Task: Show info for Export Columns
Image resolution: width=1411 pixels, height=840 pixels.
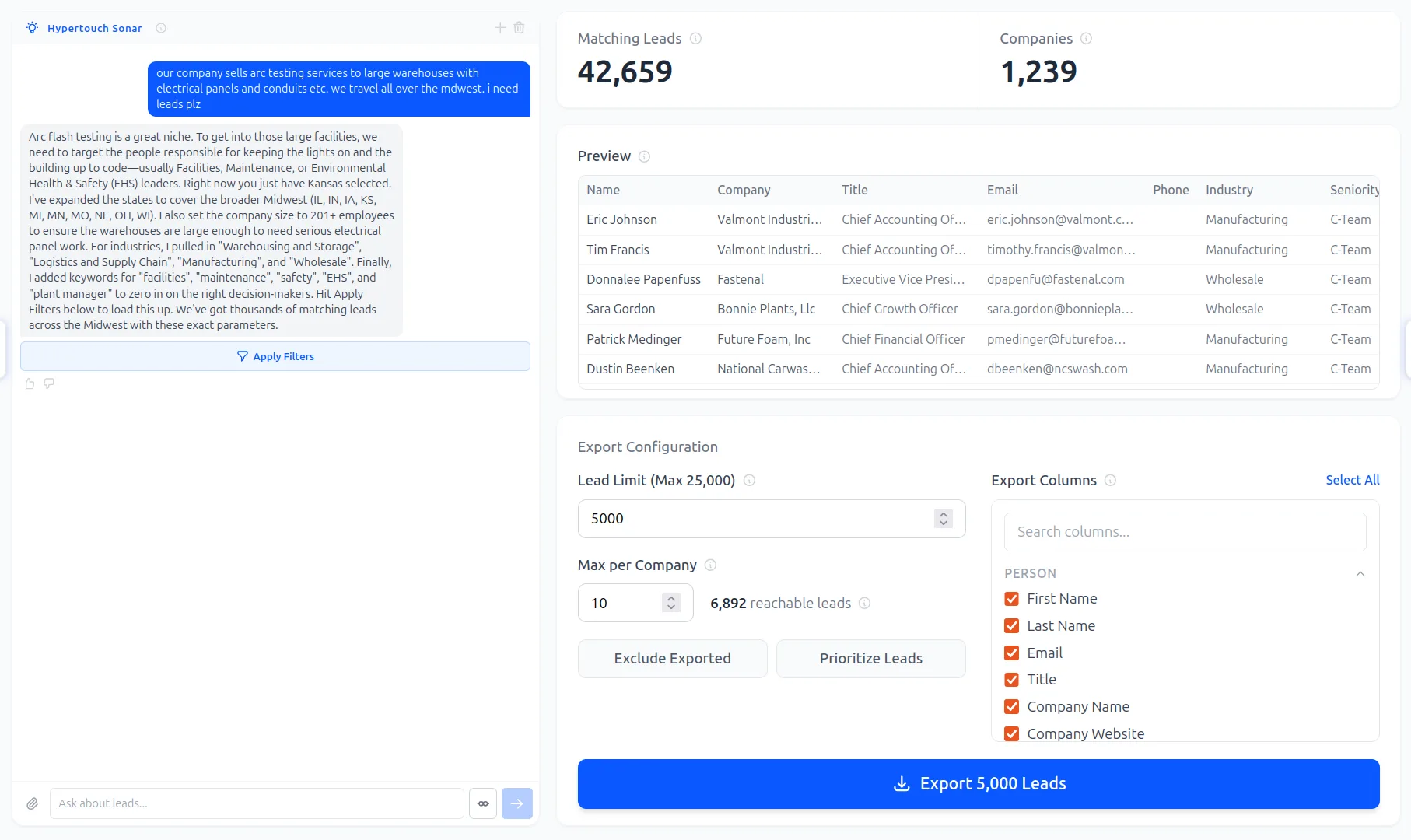Action: pyautogui.click(x=1110, y=481)
